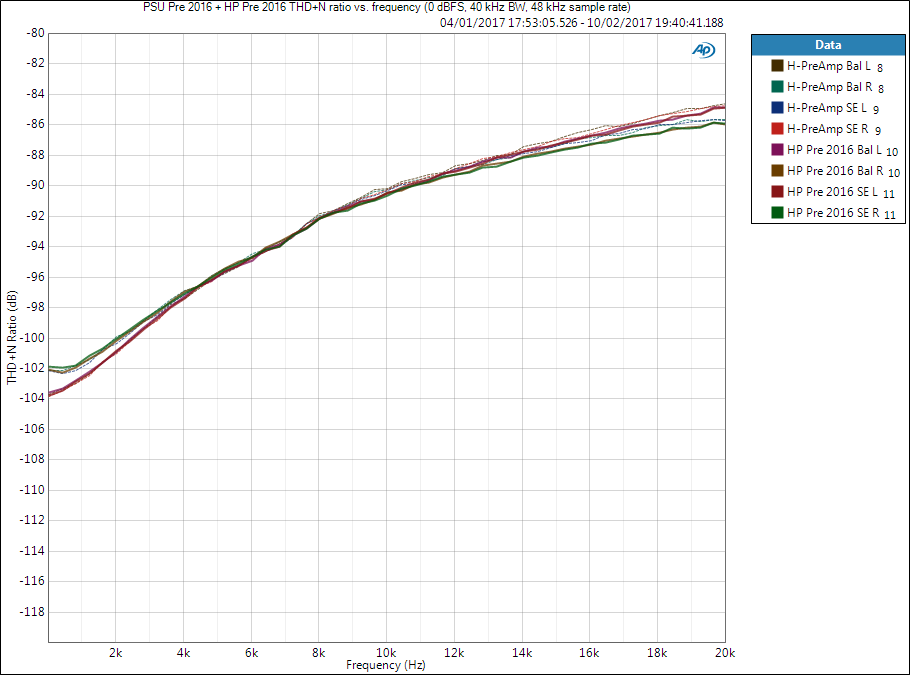Click the -100 y-axis tick label

coord(32,338)
